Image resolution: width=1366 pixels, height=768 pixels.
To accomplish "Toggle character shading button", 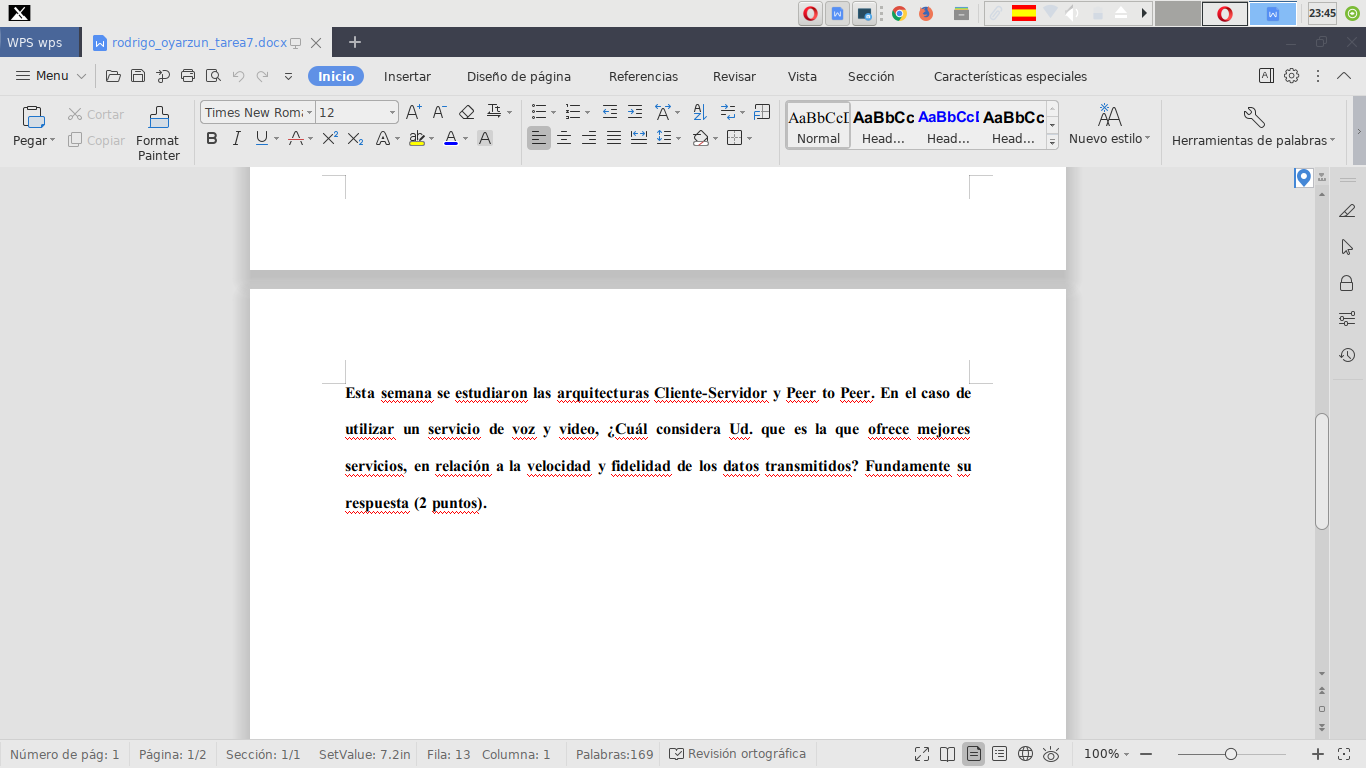I will pyautogui.click(x=485, y=139).
